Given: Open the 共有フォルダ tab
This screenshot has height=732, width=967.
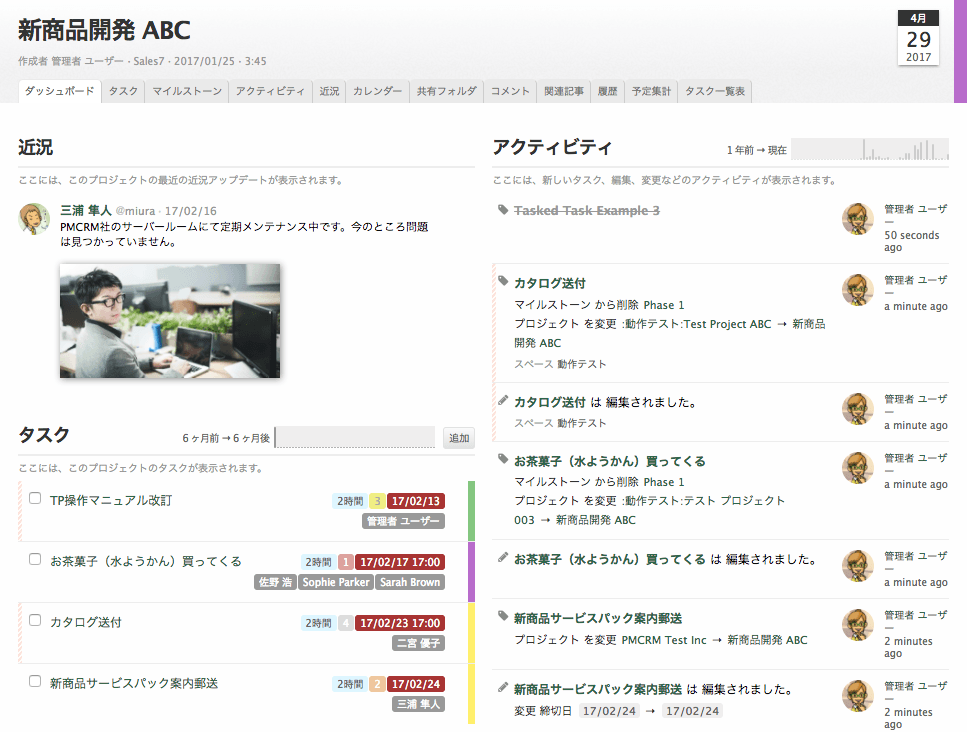Looking at the screenshot, I should coord(446,91).
